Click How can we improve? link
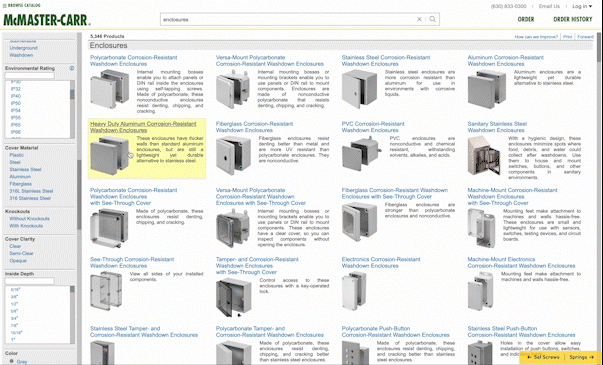The image size is (603, 365). 536,37
